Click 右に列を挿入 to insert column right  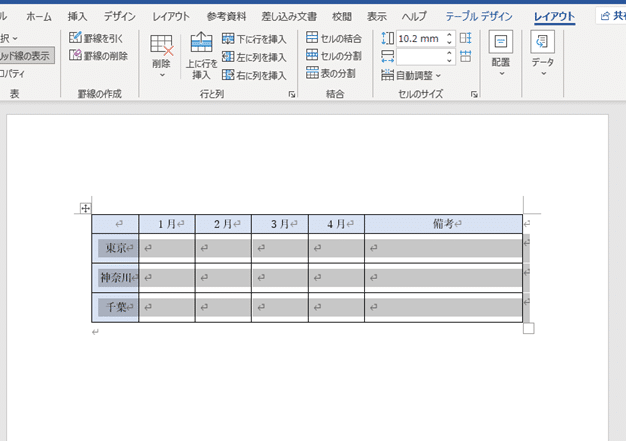point(254,75)
